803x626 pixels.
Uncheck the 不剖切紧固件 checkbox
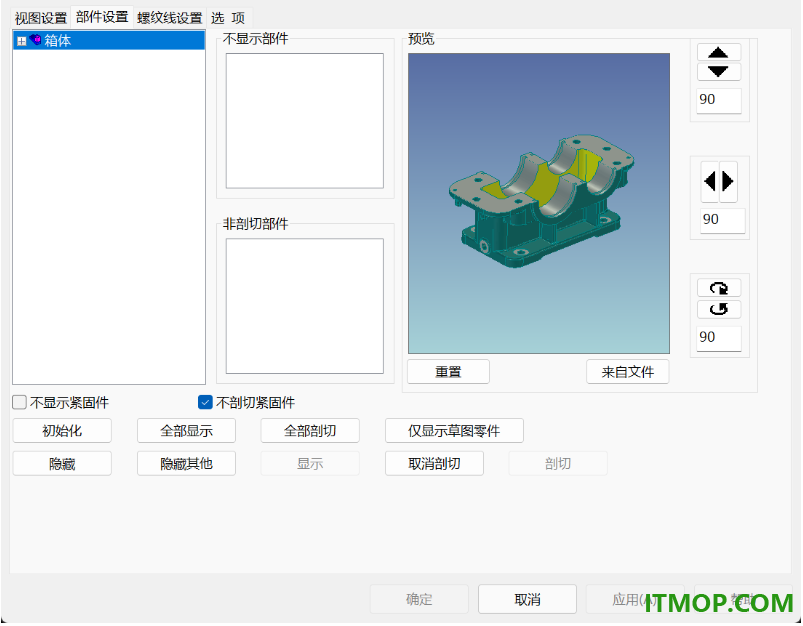pos(205,403)
